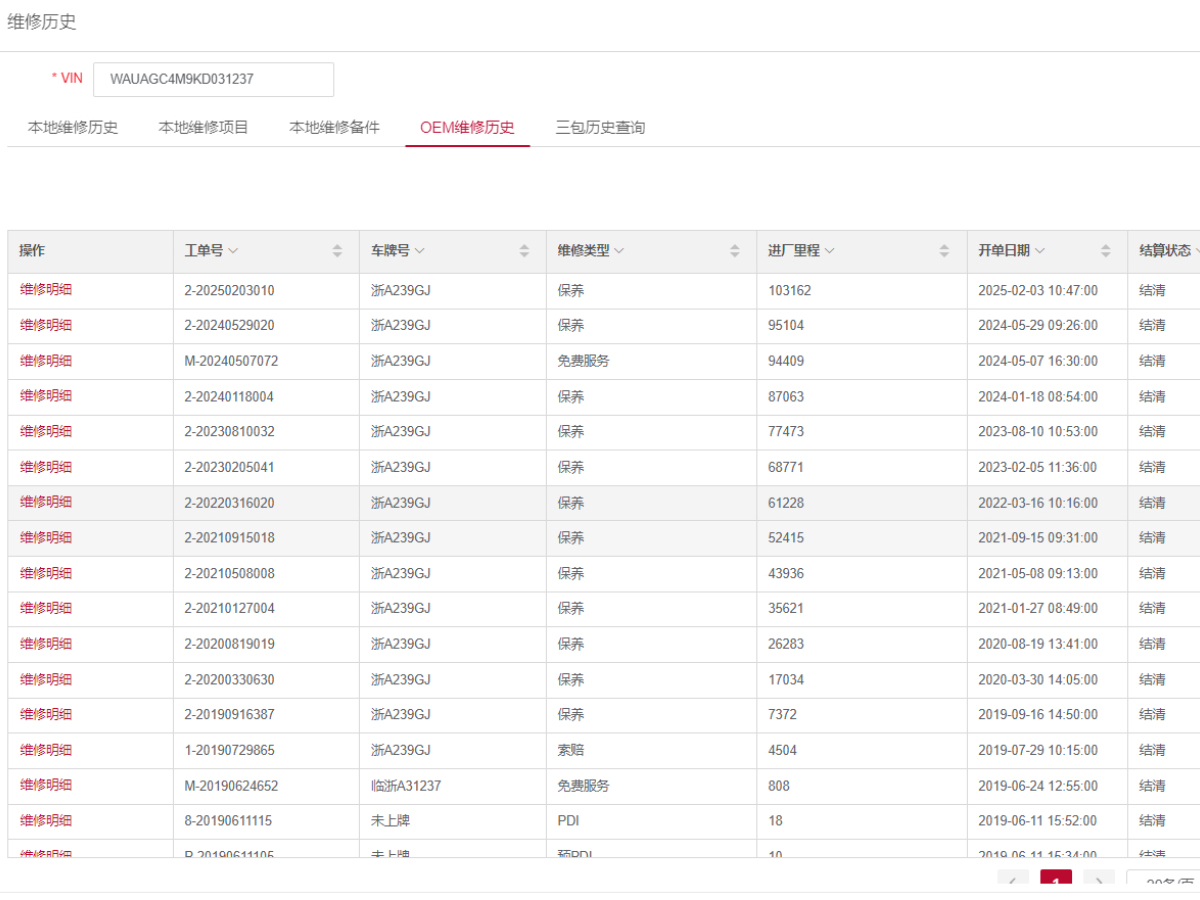Viewport: 1200px width, 900px height.
Task: Open the 本地维修项目 tab
Action: (x=204, y=127)
